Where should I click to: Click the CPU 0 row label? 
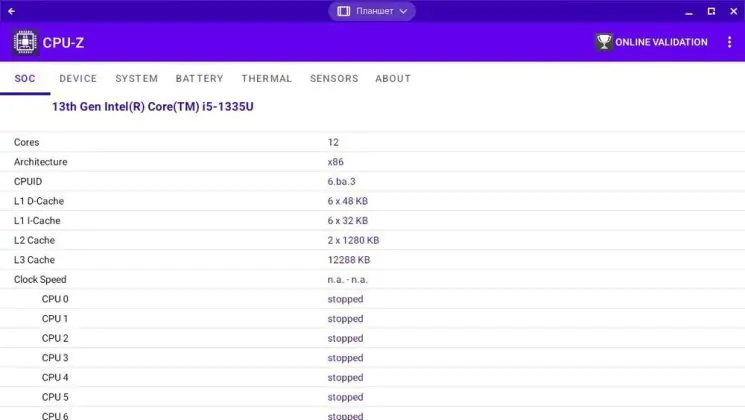click(55, 299)
